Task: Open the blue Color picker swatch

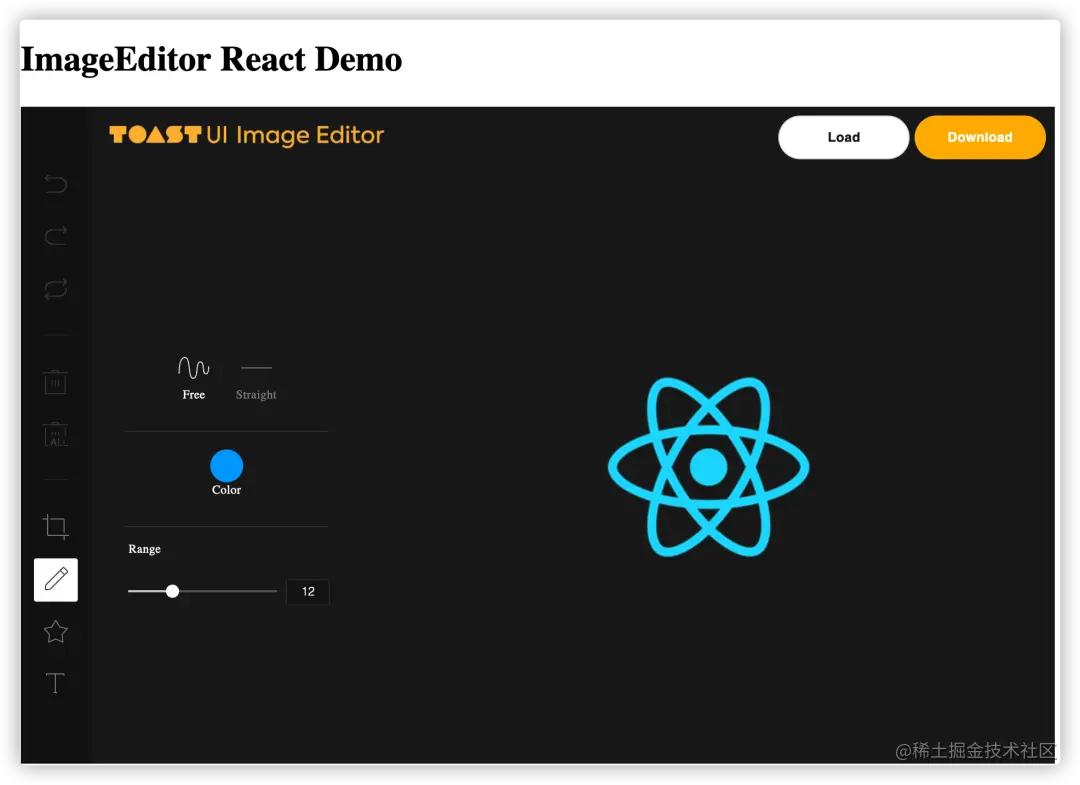Action: click(x=227, y=465)
